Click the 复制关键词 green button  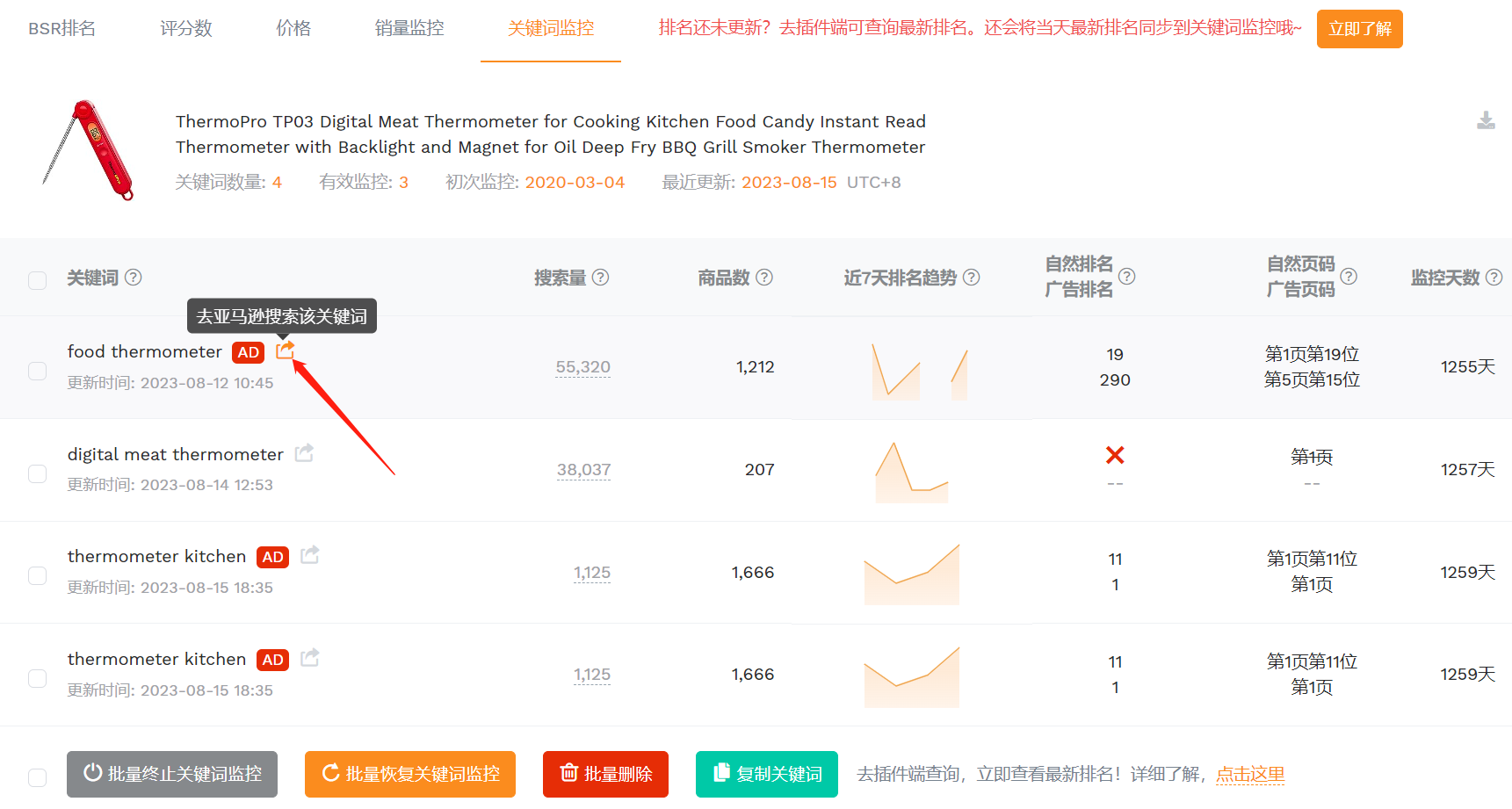767,774
